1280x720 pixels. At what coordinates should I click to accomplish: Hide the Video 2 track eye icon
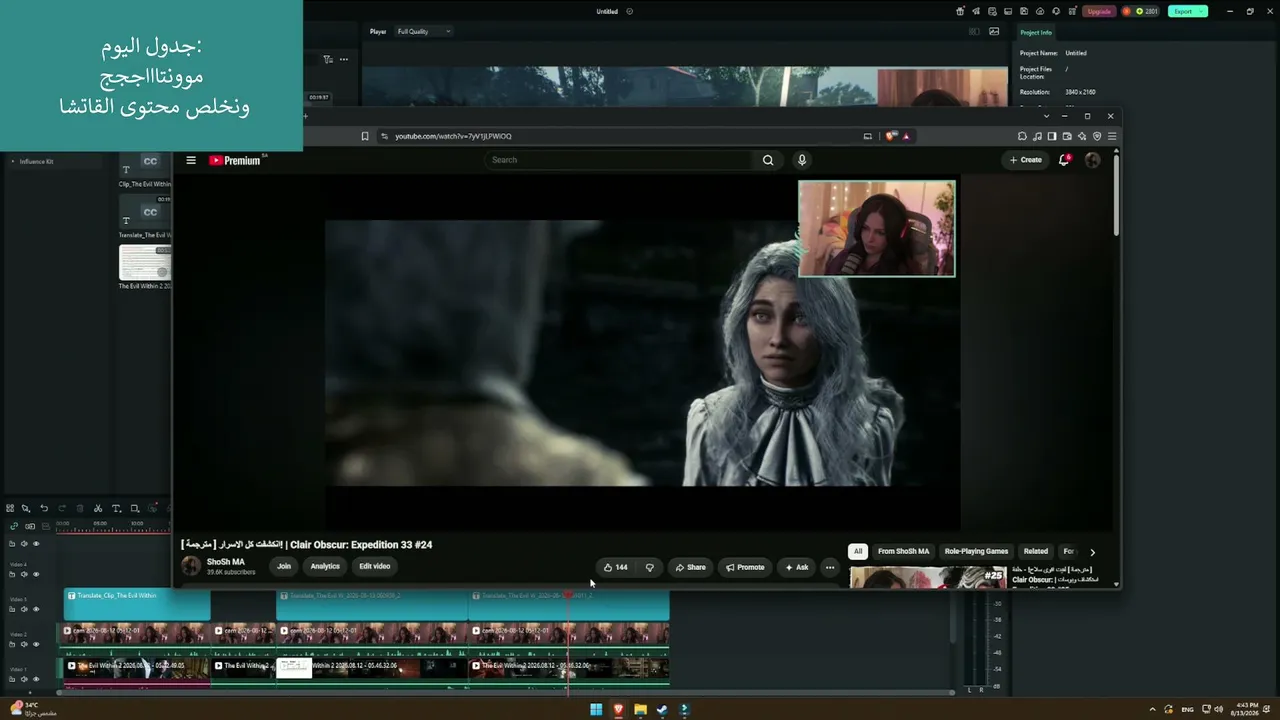pyautogui.click(x=36, y=644)
